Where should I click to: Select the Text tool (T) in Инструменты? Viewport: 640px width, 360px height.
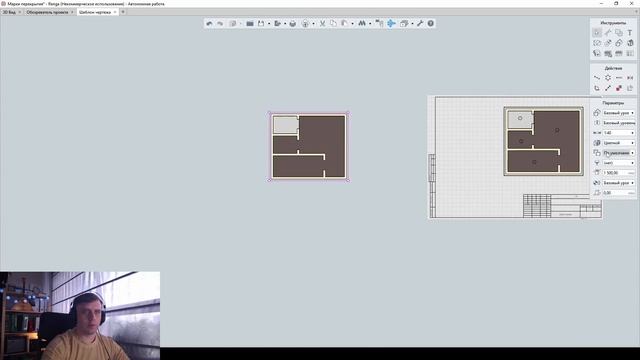630,33
